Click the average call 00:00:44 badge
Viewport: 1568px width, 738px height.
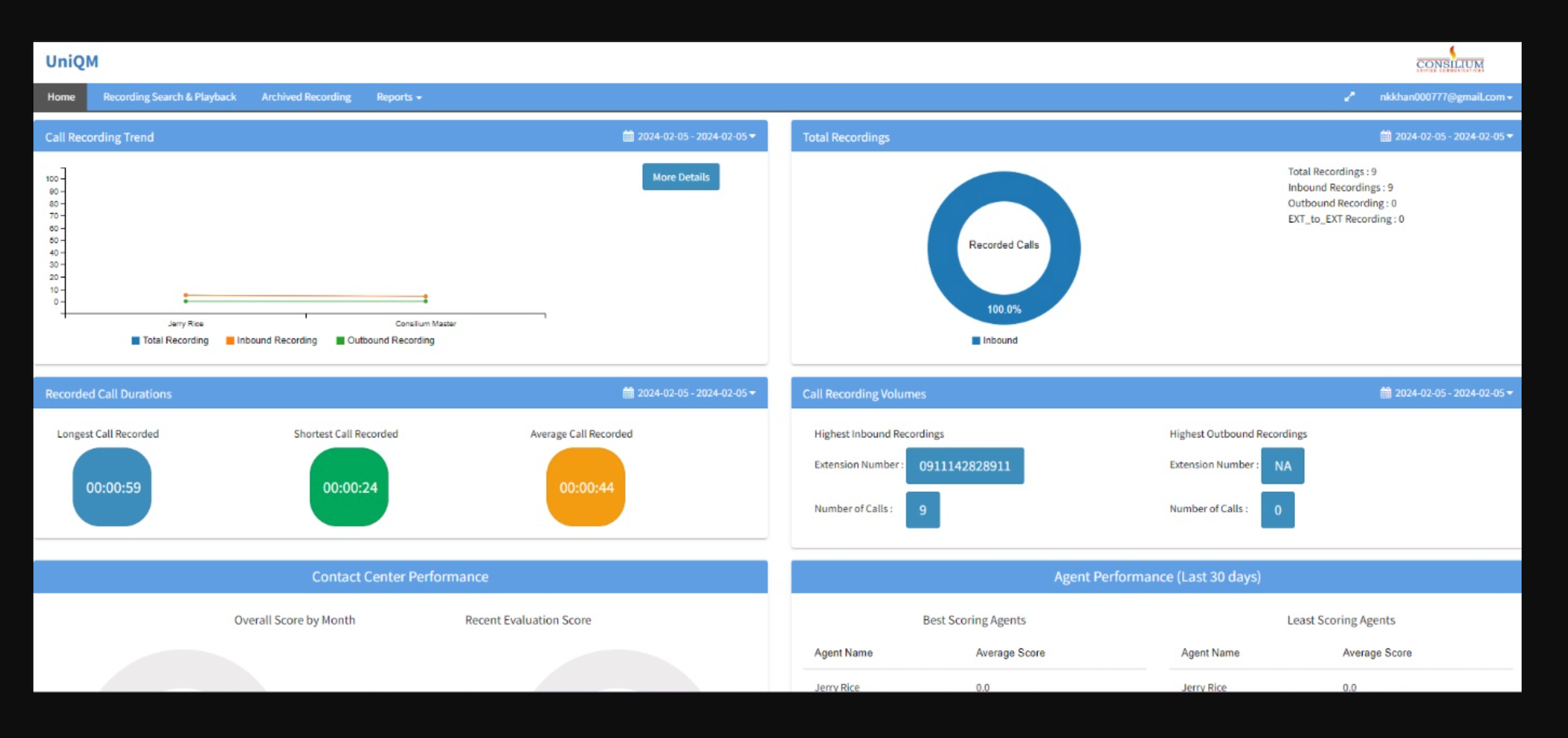point(586,487)
